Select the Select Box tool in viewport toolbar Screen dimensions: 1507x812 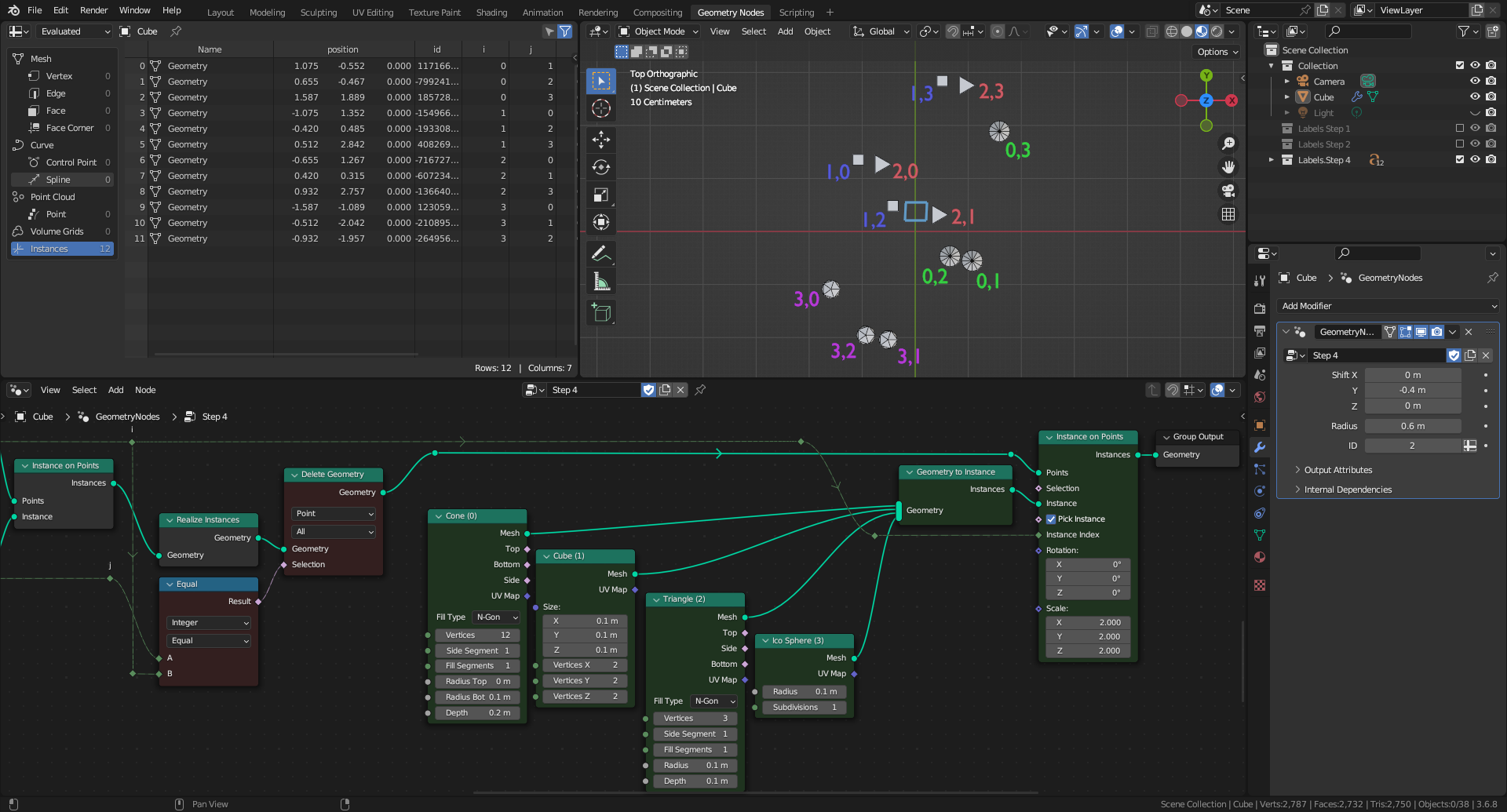(x=601, y=81)
